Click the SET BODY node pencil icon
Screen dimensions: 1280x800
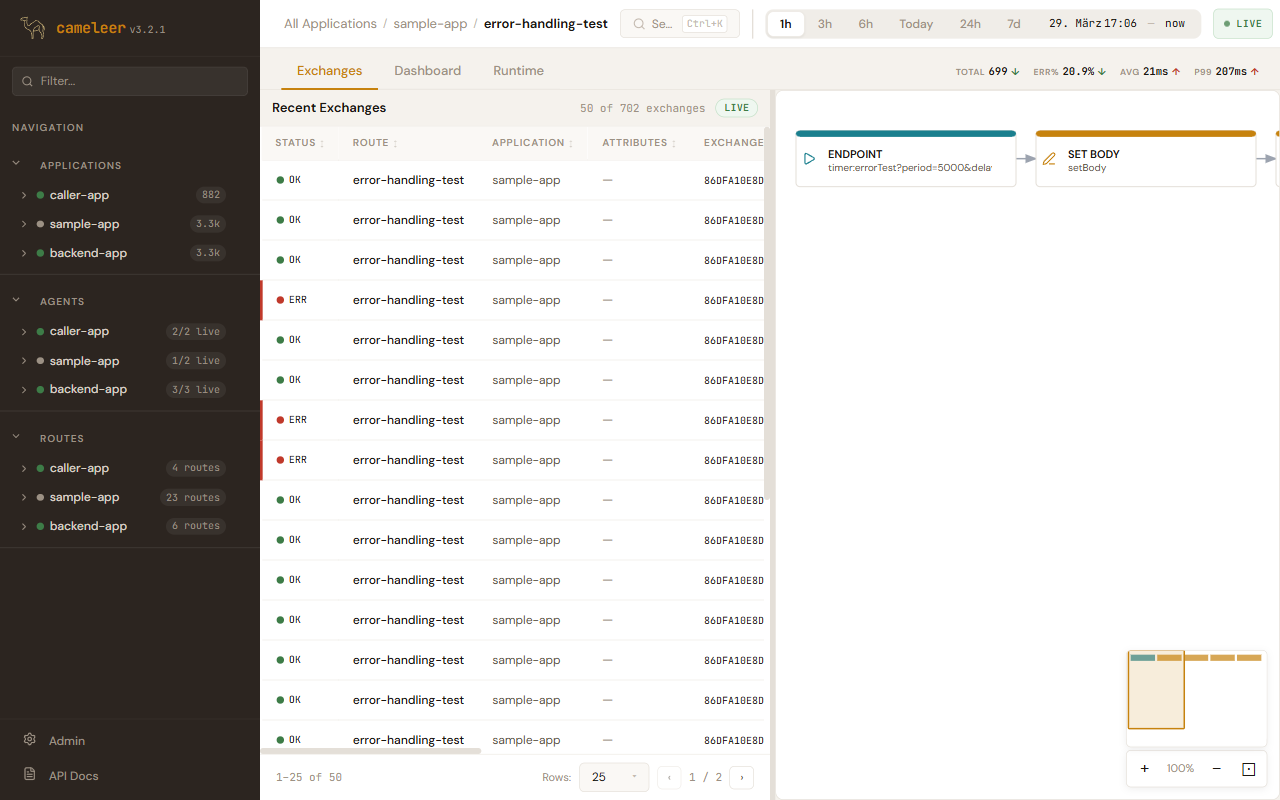[1049, 159]
